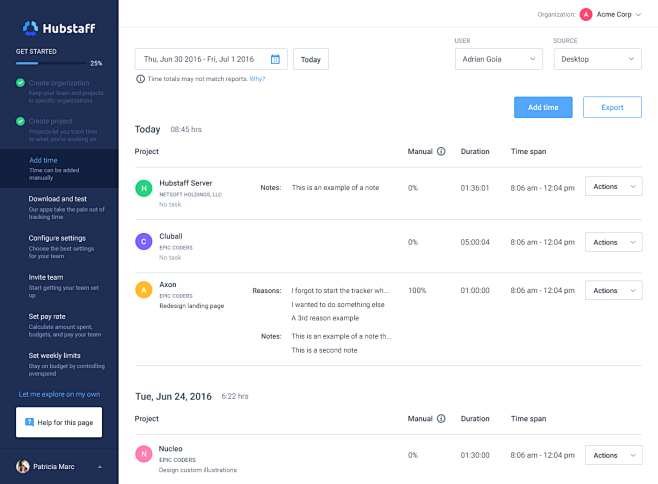Screen dimensions: 658x484
Task: Click the Create project green checkmark
Action: (20, 121)
